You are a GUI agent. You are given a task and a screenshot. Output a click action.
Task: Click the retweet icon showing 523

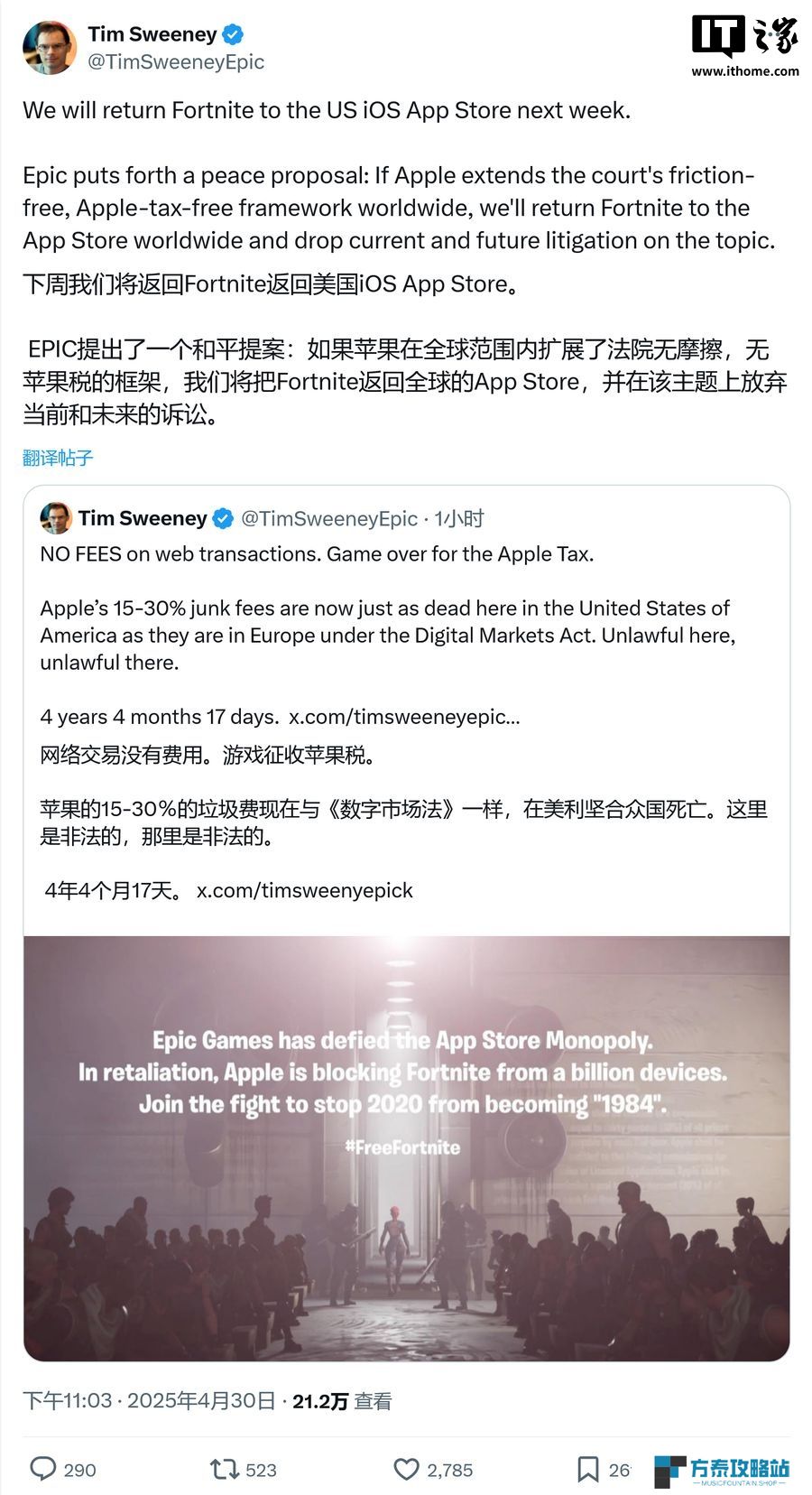(224, 1469)
